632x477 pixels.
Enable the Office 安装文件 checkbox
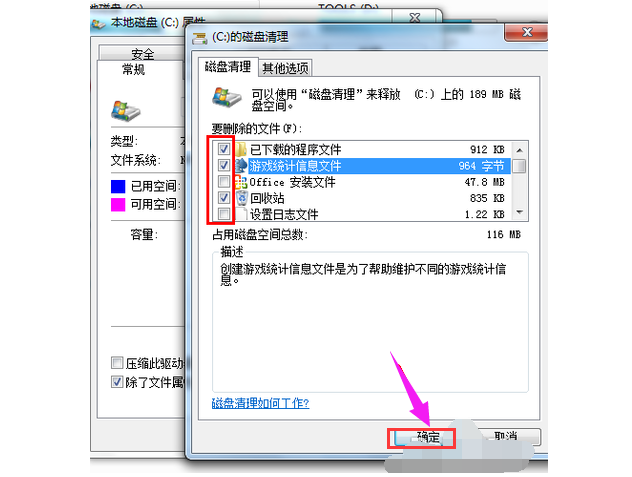pyautogui.click(x=224, y=181)
